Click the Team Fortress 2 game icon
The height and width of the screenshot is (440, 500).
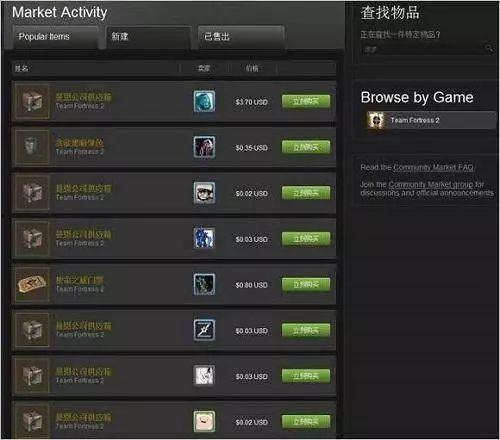pos(376,120)
